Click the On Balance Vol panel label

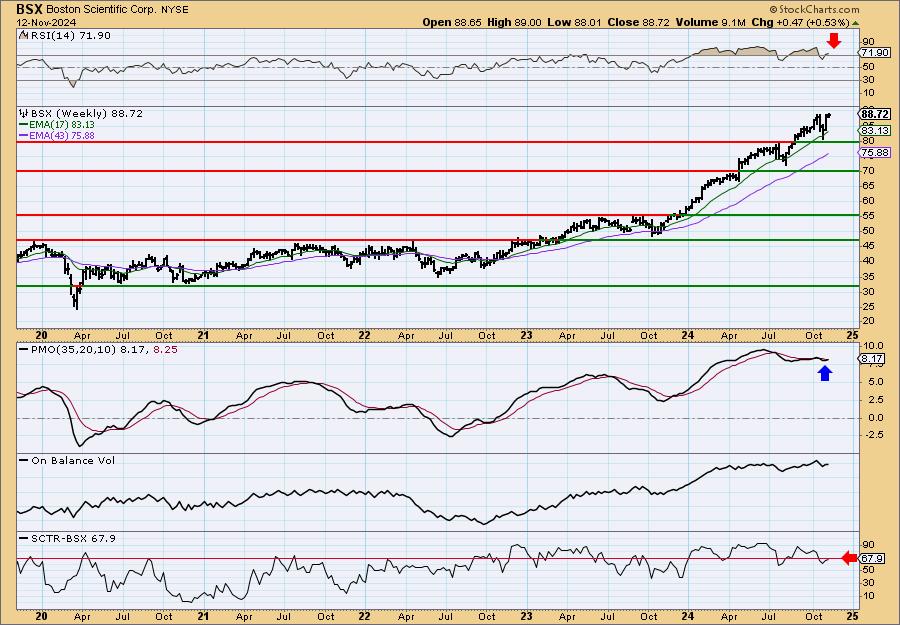(x=72, y=461)
